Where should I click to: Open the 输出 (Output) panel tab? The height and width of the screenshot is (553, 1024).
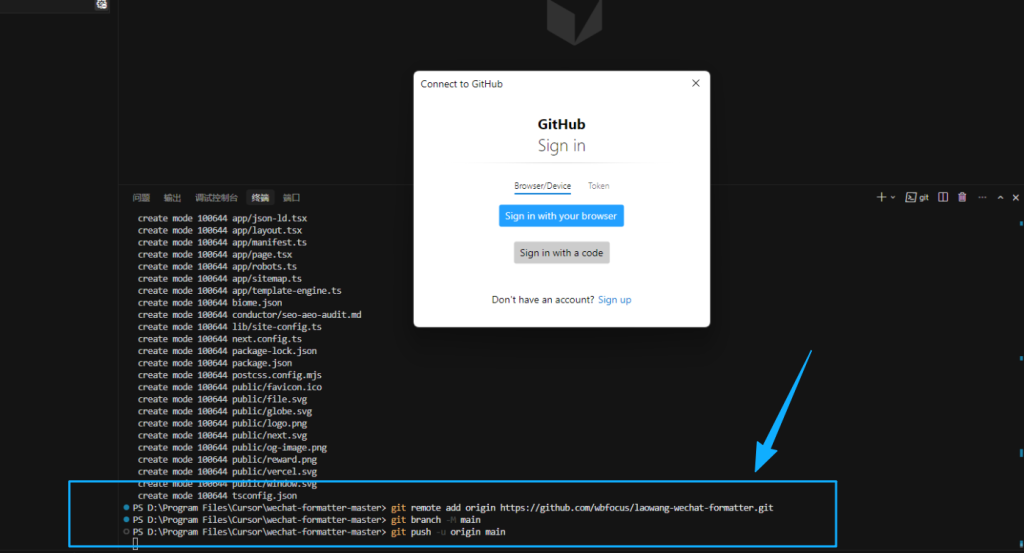pyautogui.click(x=172, y=198)
